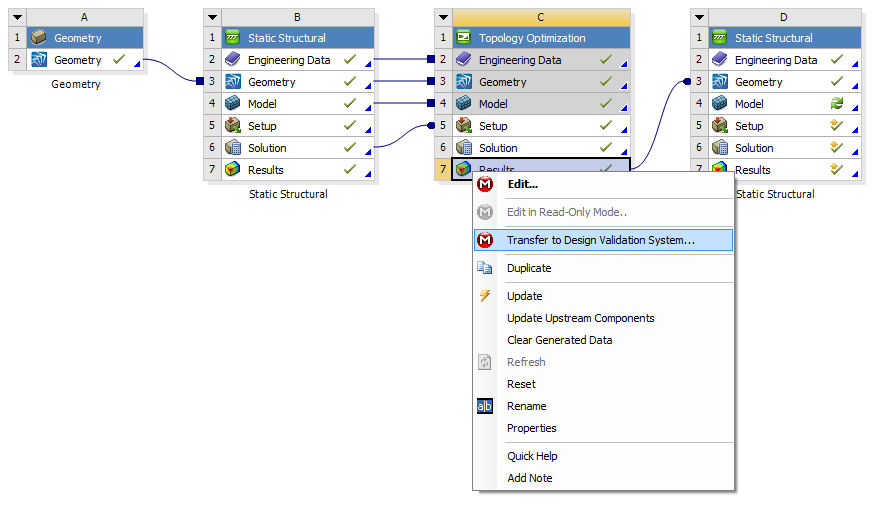Click Solution icon in system B

point(233,148)
